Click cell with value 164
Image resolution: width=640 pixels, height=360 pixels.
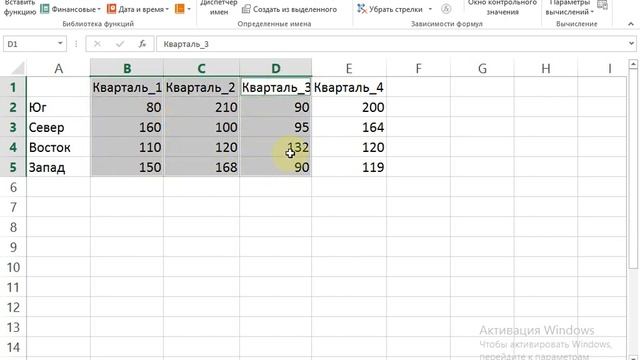[x=349, y=127]
